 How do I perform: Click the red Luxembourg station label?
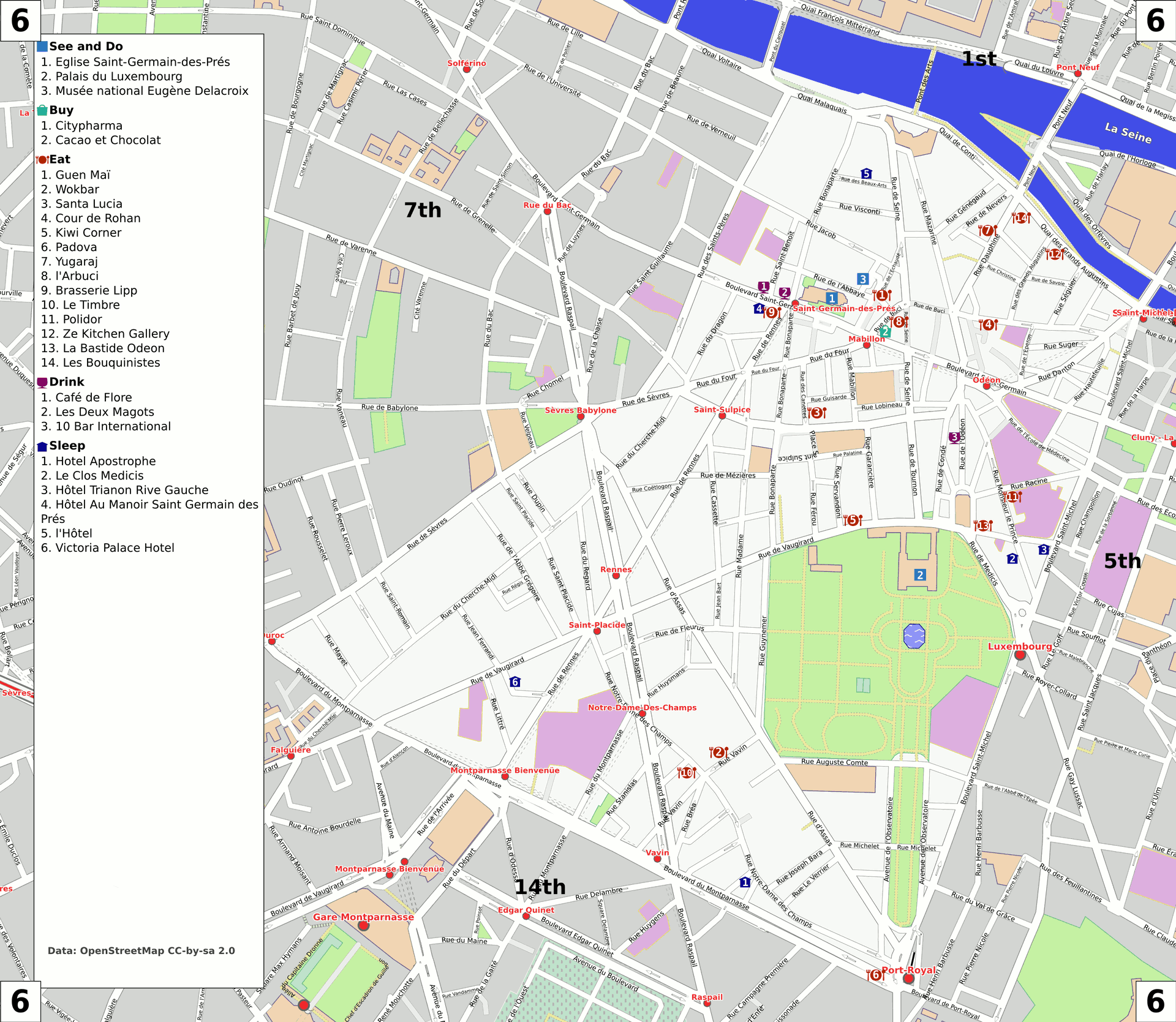[x=1020, y=646]
